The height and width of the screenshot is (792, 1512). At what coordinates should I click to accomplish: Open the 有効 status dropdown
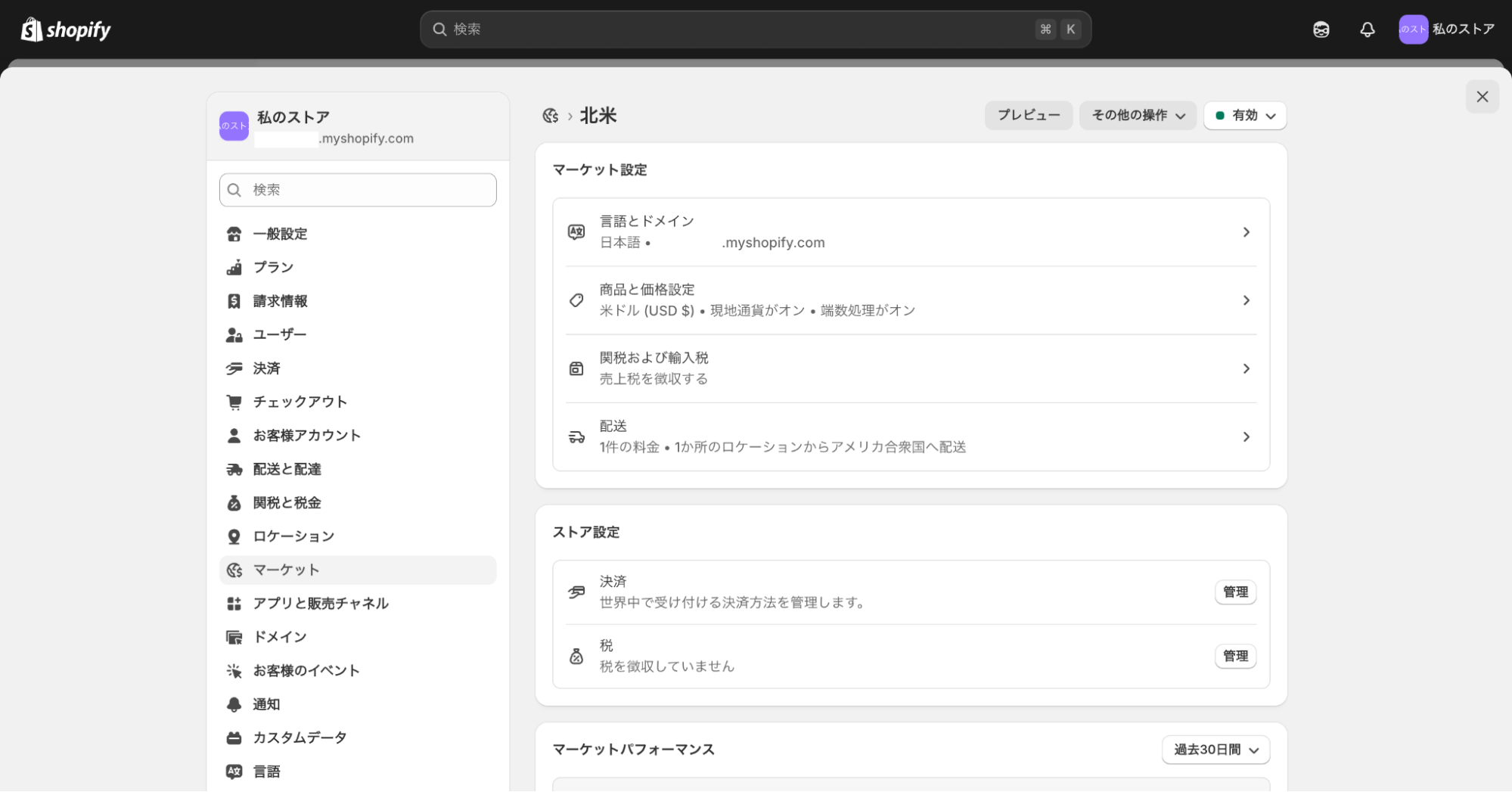(x=1244, y=116)
